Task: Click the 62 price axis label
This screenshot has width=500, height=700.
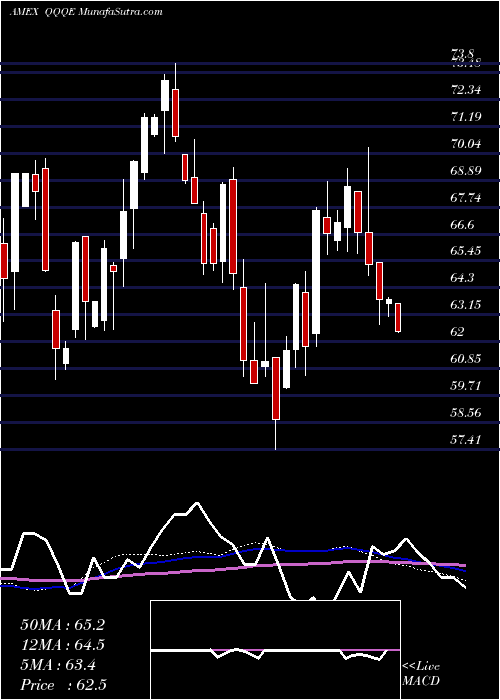Action: point(458,331)
